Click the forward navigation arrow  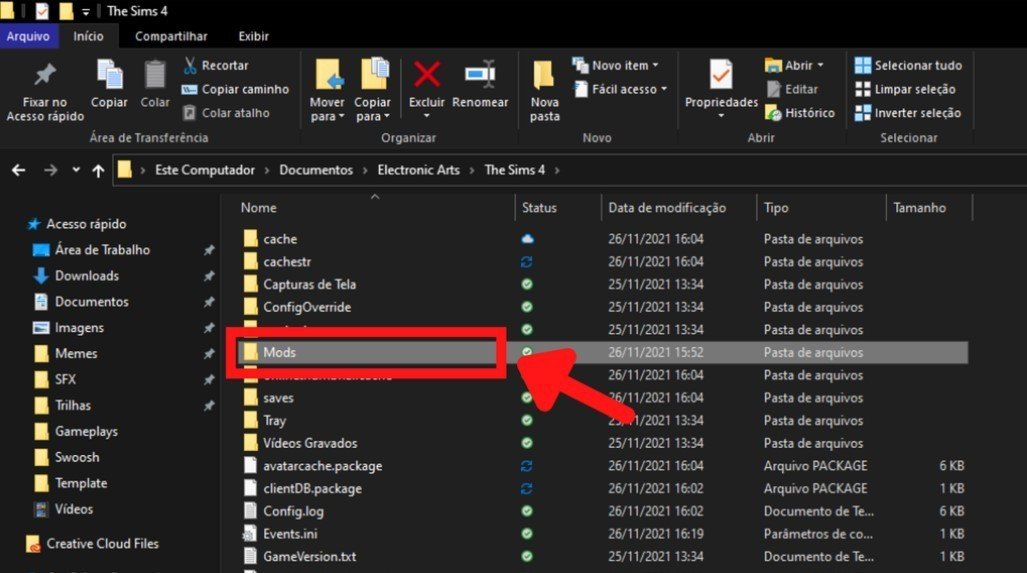[x=50, y=170]
